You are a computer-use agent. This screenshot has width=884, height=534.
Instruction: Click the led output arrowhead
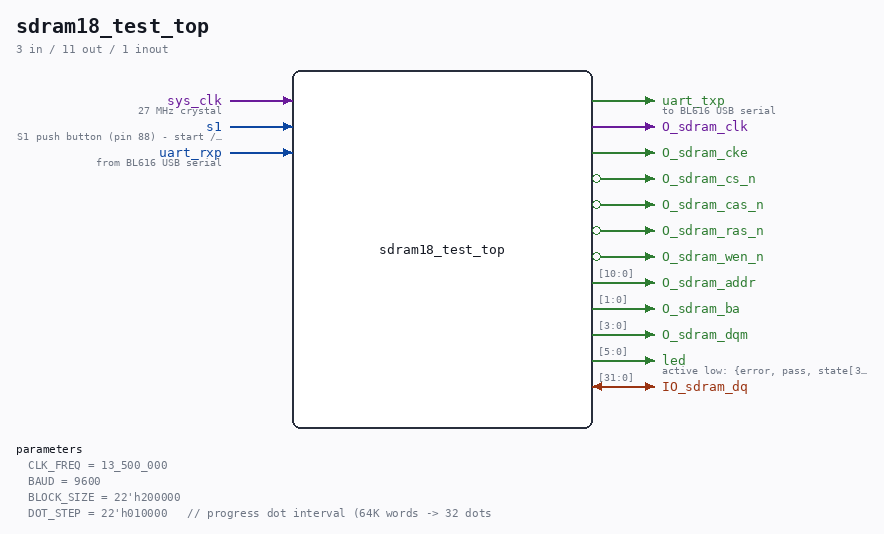click(x=650, y=360)
